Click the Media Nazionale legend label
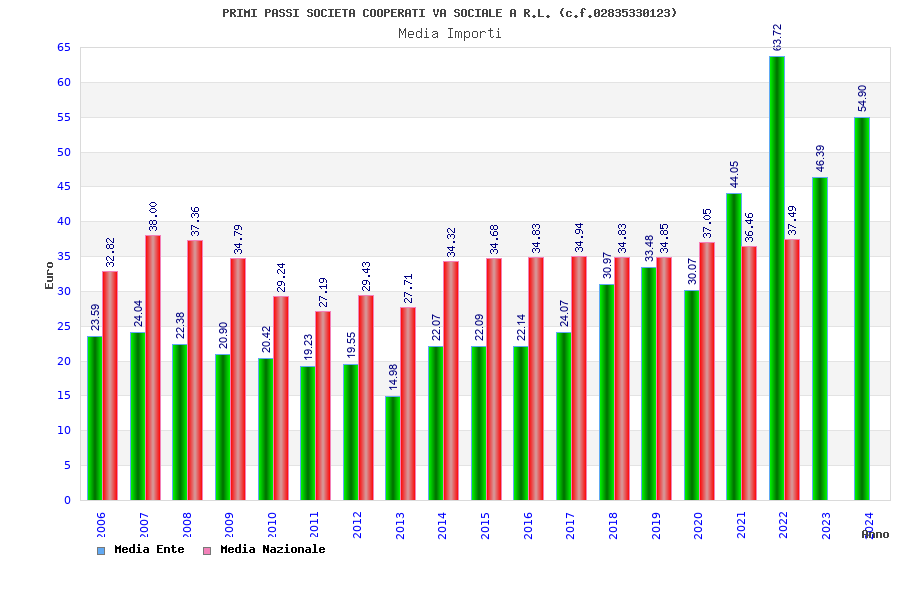This screenshot has width=900, height=600. pos(273,549)
